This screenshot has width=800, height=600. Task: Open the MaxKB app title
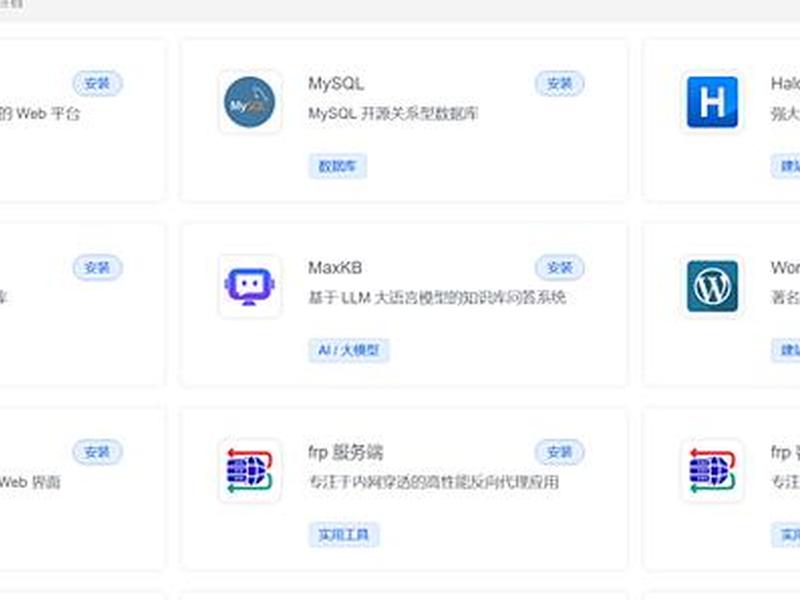pyautogui.click(x=335, y=268)
